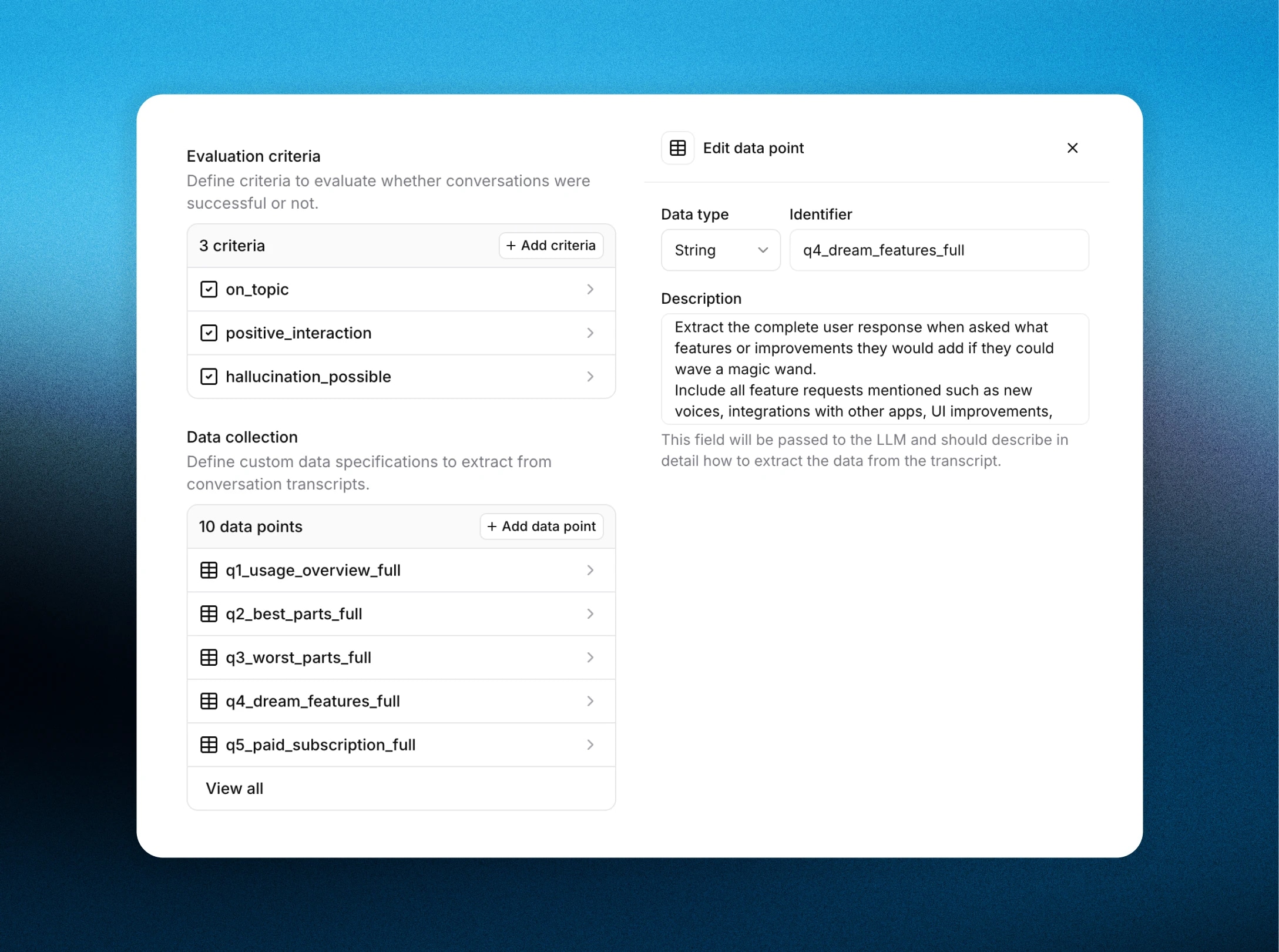Screen dimensions: 1279x952
Task: Click the table icon for q3_worst_parts_full
Action: (x=210, y=657)
